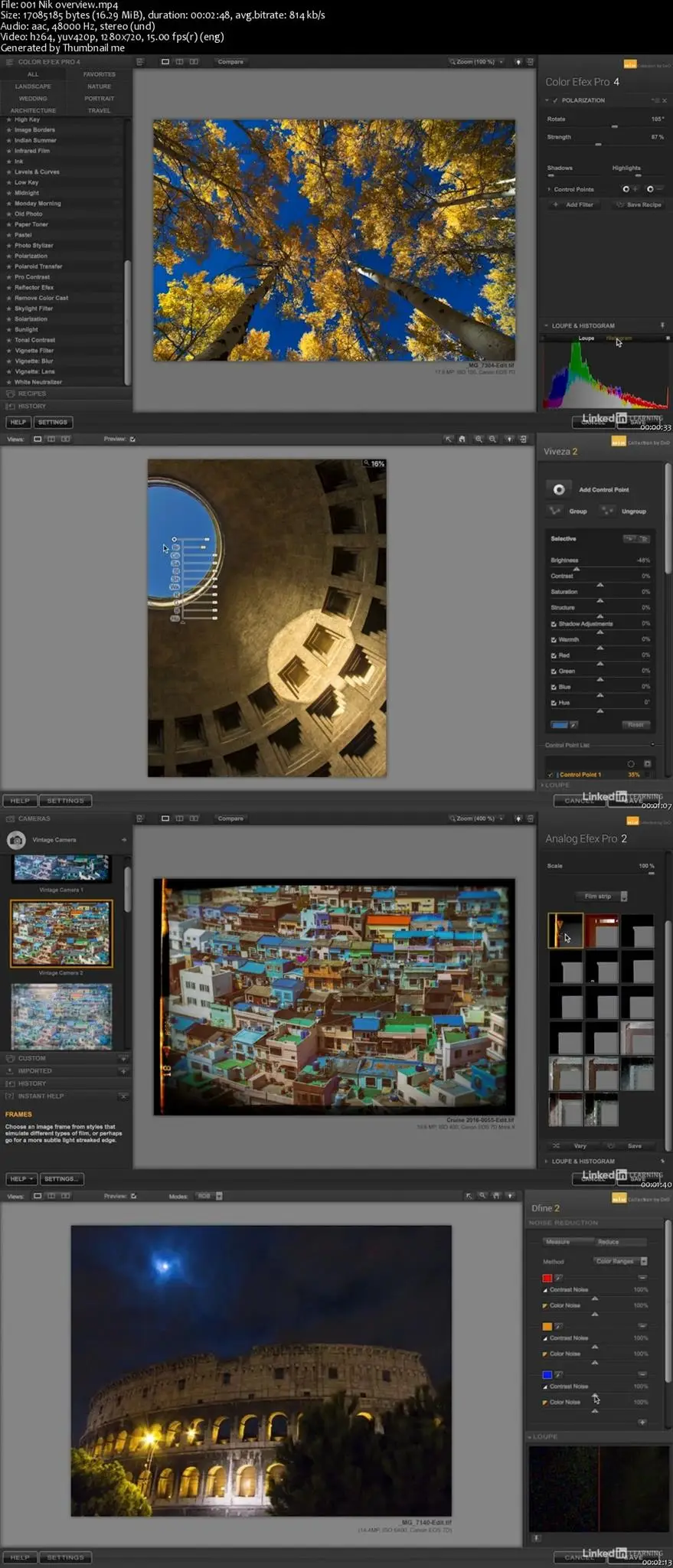Viewport: 673px width, 1568px height.
Task: Toggle the Polarization filter checkmark in Color Efex Pro
Action: [556, 100]
